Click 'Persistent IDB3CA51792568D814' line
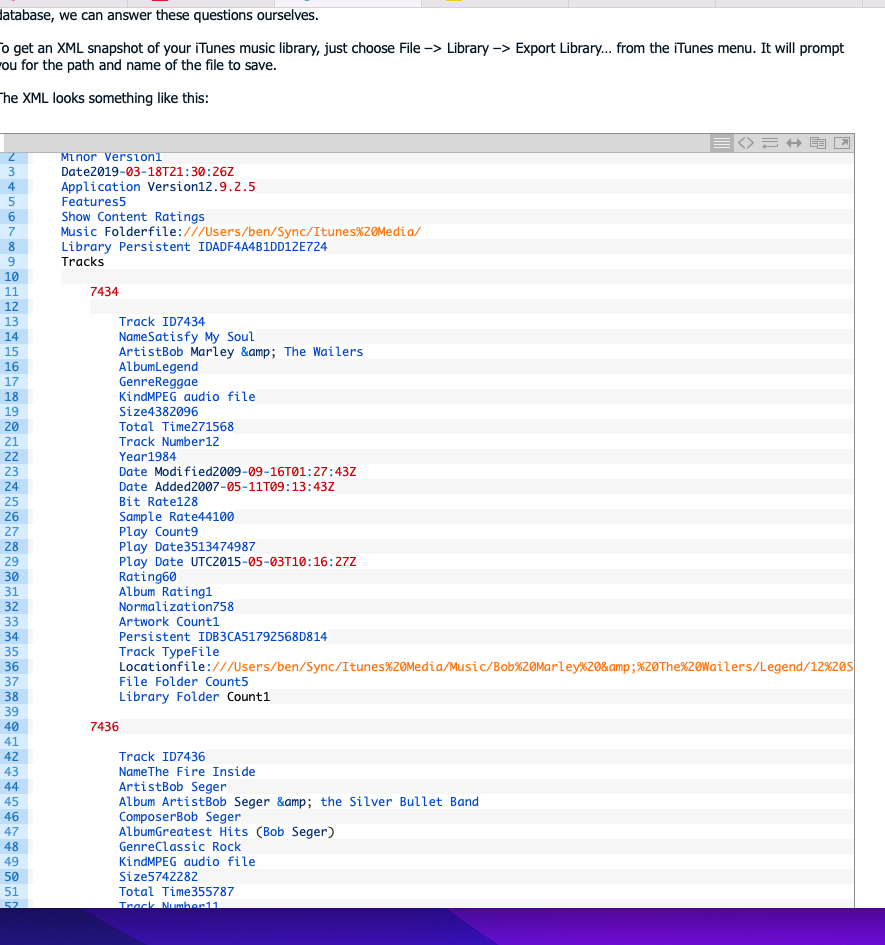Image resolution: width=885 pixels, height=945 pixels. [x=223, y=637]
